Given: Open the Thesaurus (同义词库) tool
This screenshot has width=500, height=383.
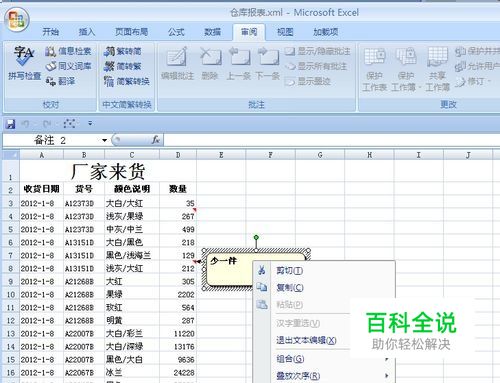Looking at the screenshot, I should [x=68, y=66].
